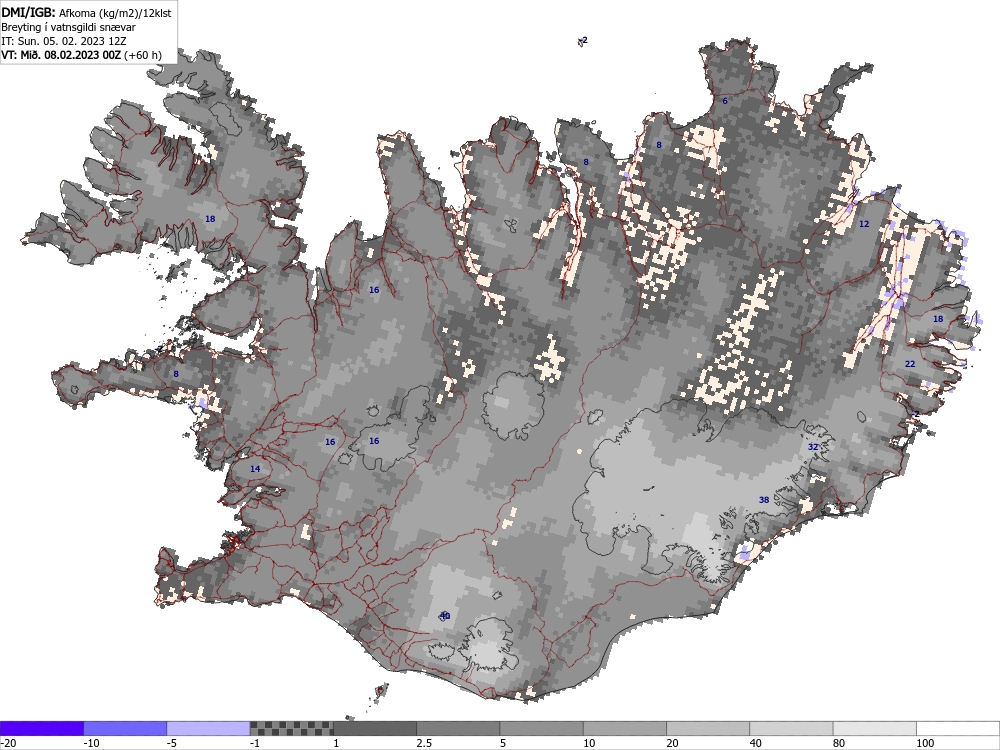
Task: Select the legend swatch between 1 and 2.5
Action: (375, 728)
